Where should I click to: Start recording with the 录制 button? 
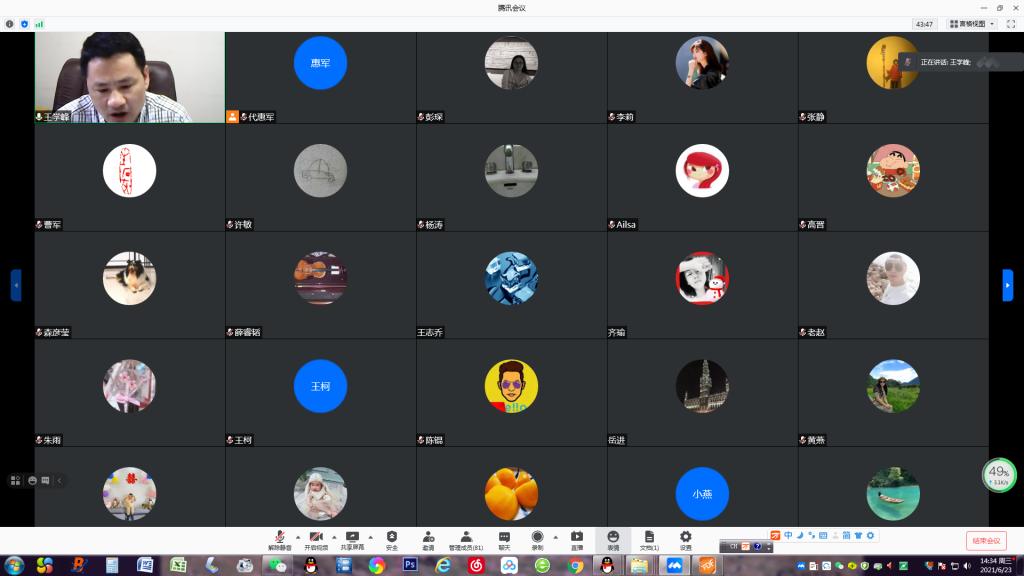537,540
